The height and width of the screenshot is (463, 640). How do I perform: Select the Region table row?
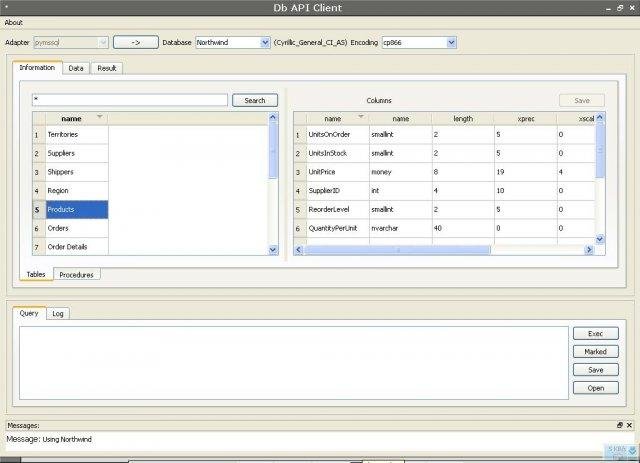[x=77, y=191]
